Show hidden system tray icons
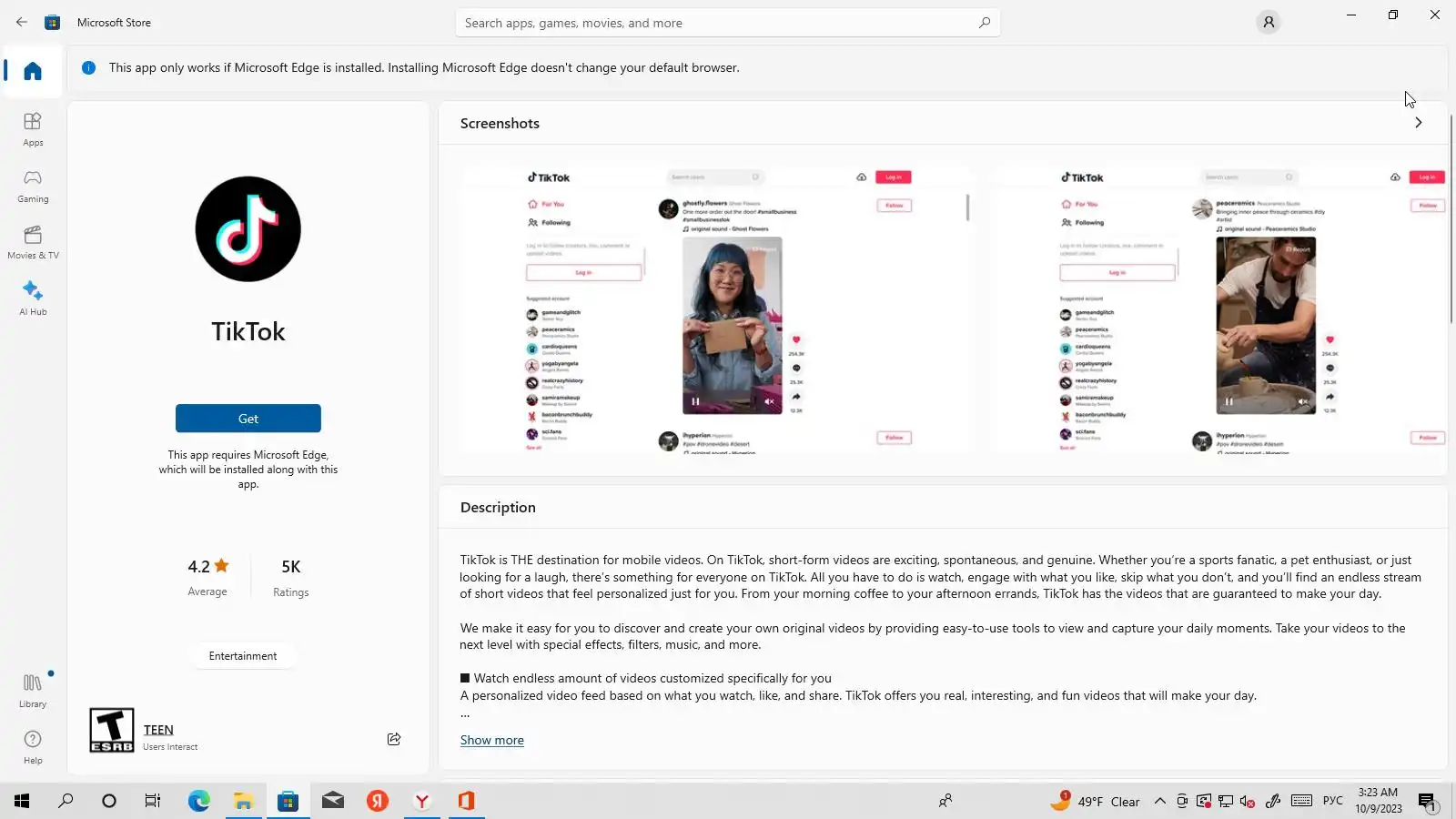 (1159, 802)
